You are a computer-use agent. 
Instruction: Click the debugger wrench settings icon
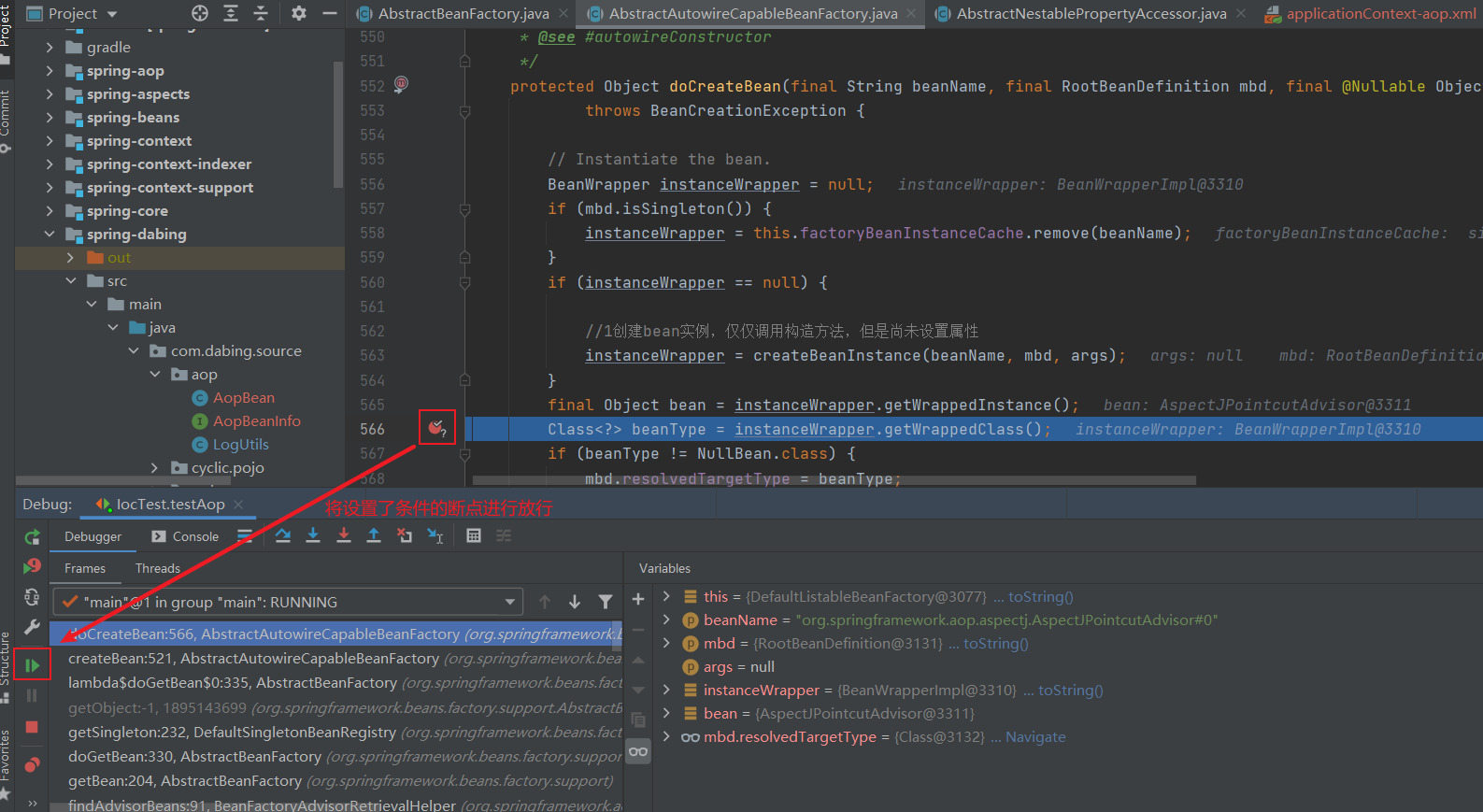click(32, 627)
